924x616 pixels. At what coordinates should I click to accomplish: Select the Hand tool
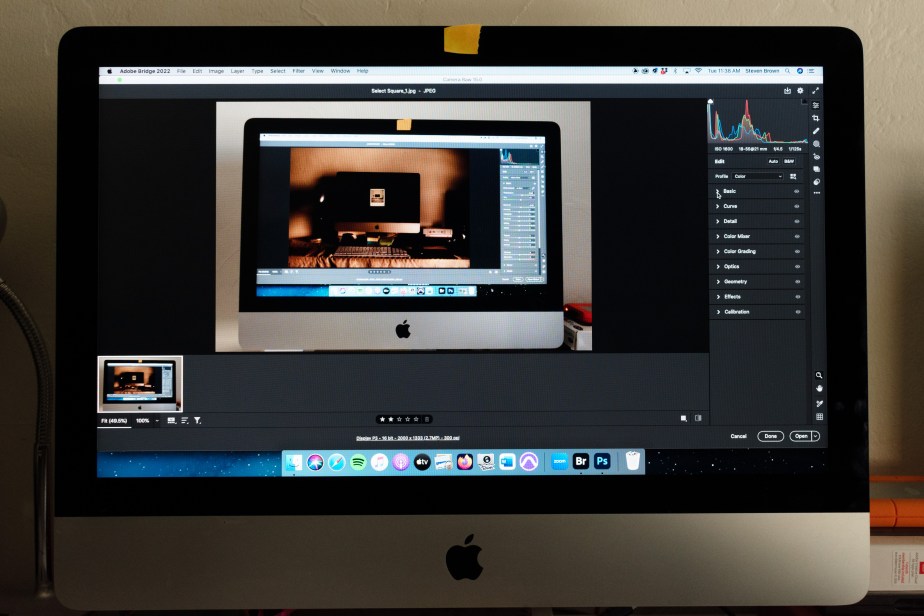tap(818, 389)
